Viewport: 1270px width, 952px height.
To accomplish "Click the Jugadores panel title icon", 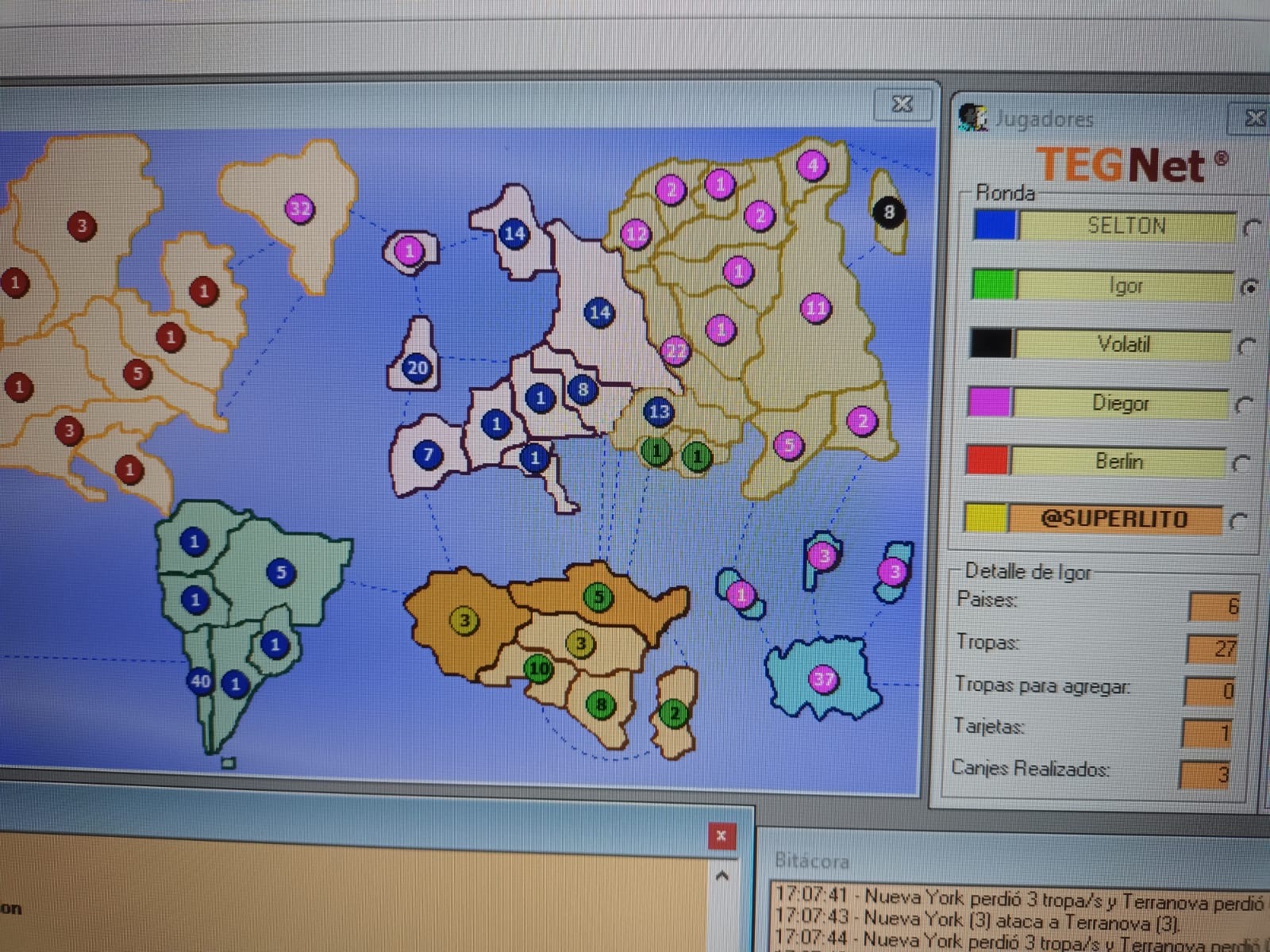I will [972, 118].
